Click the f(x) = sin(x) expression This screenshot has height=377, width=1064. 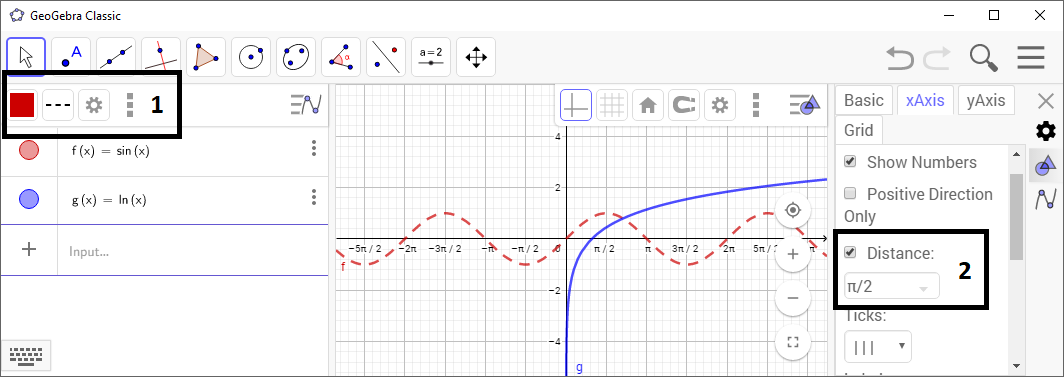(110, 151)
